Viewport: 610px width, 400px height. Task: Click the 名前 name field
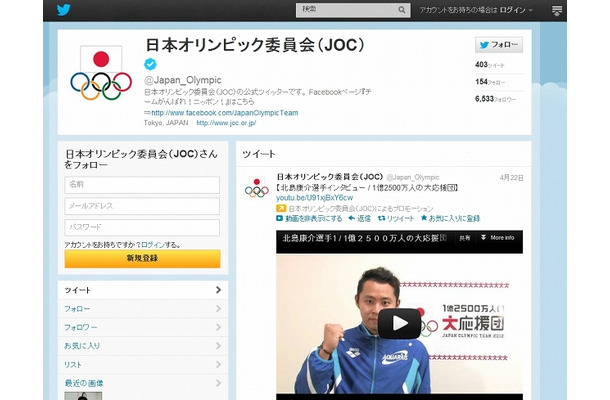142,185
